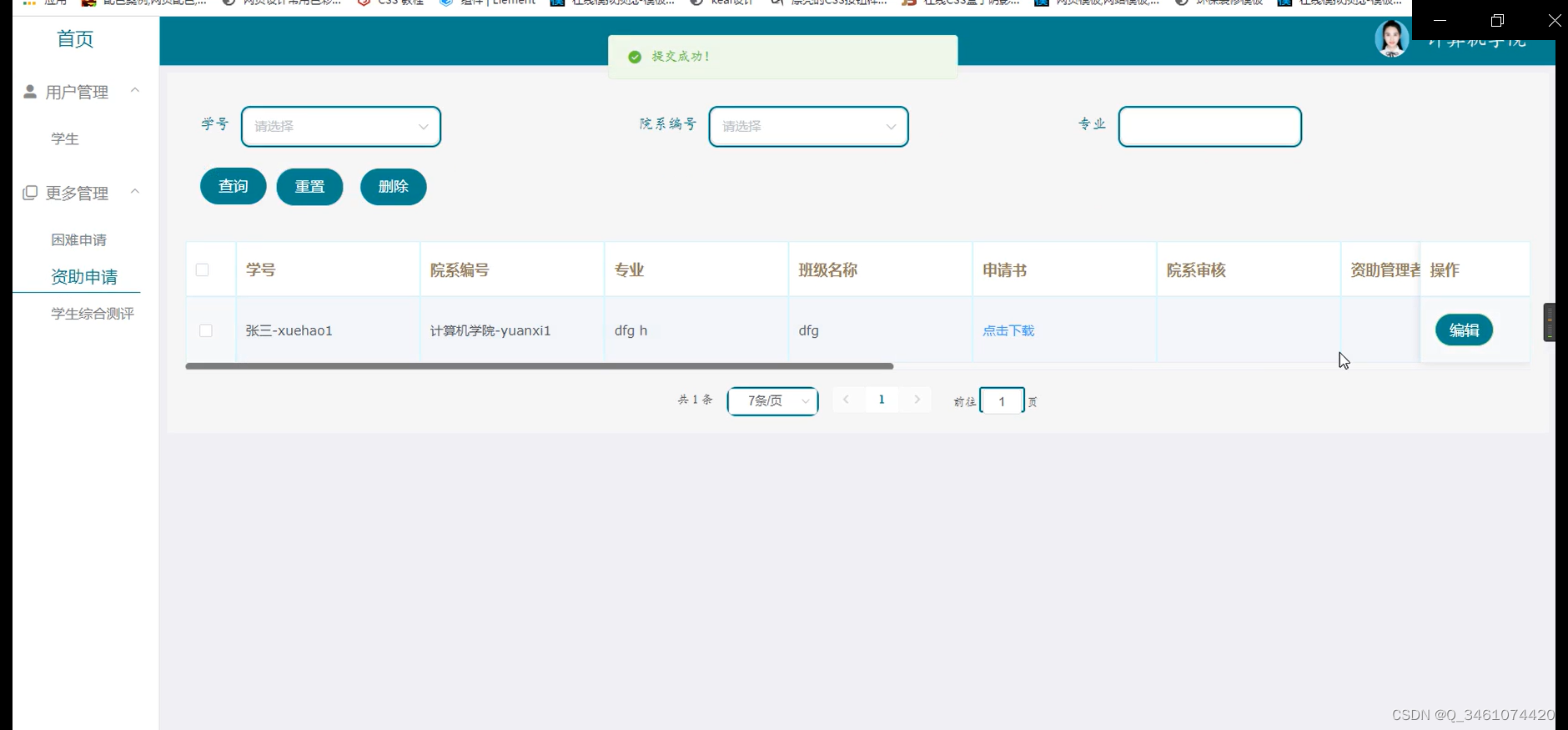Click the 更多管理 copy icon
The image size is (1568, 730).
click(30, 193)
